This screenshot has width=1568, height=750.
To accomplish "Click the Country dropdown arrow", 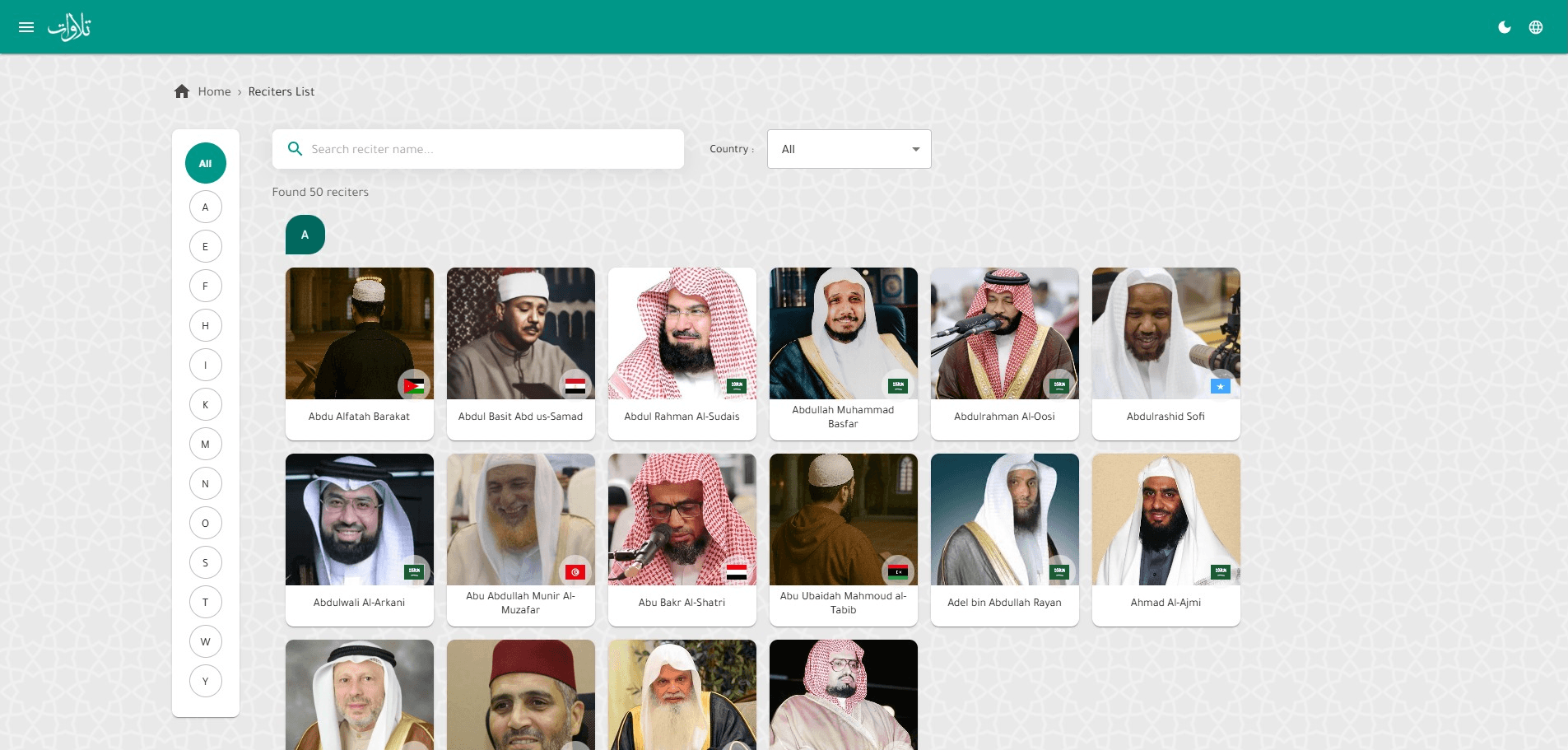I will (915, 149).
